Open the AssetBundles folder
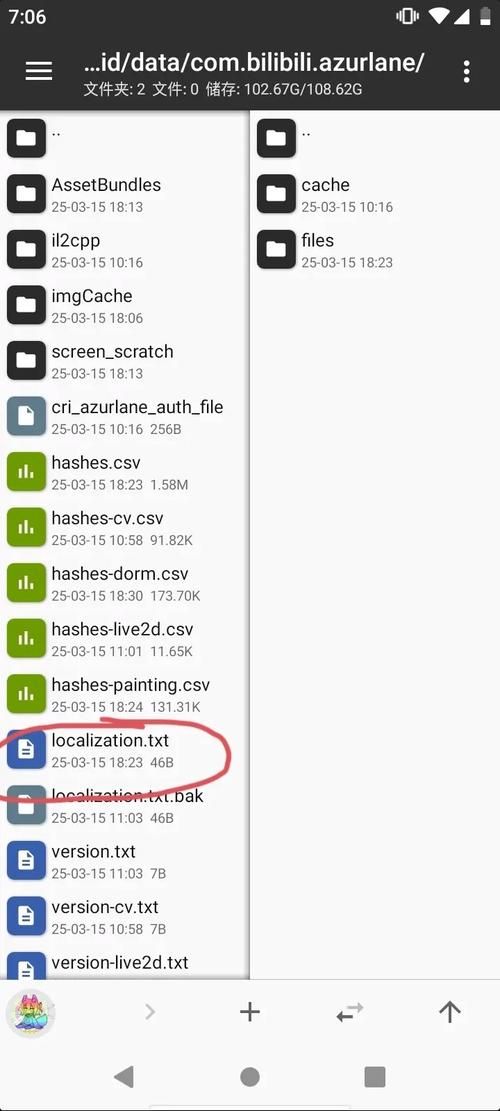This screenshot has width=500, height=1111. point(125,194)
